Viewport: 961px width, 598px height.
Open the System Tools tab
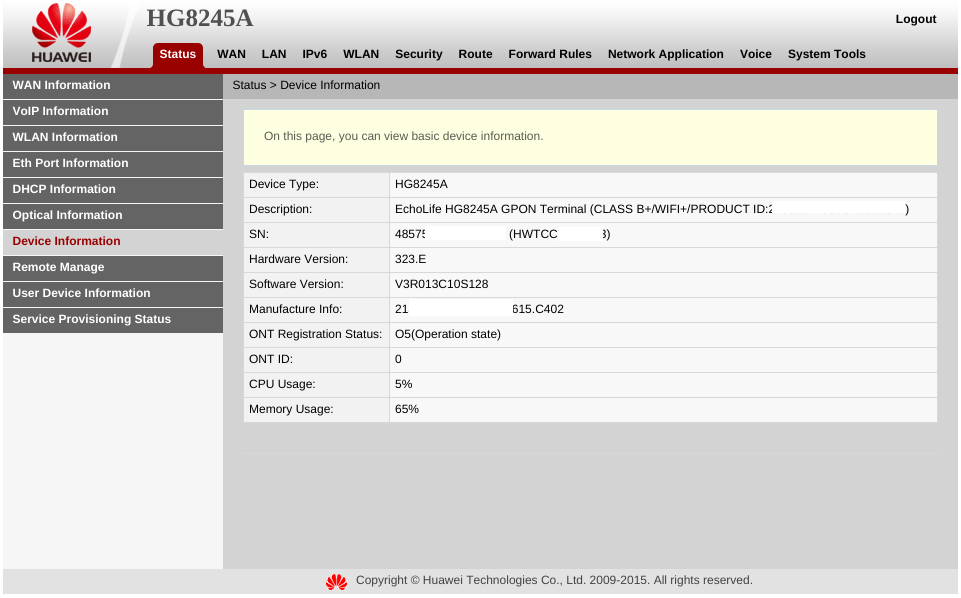(x=826, y=54)
